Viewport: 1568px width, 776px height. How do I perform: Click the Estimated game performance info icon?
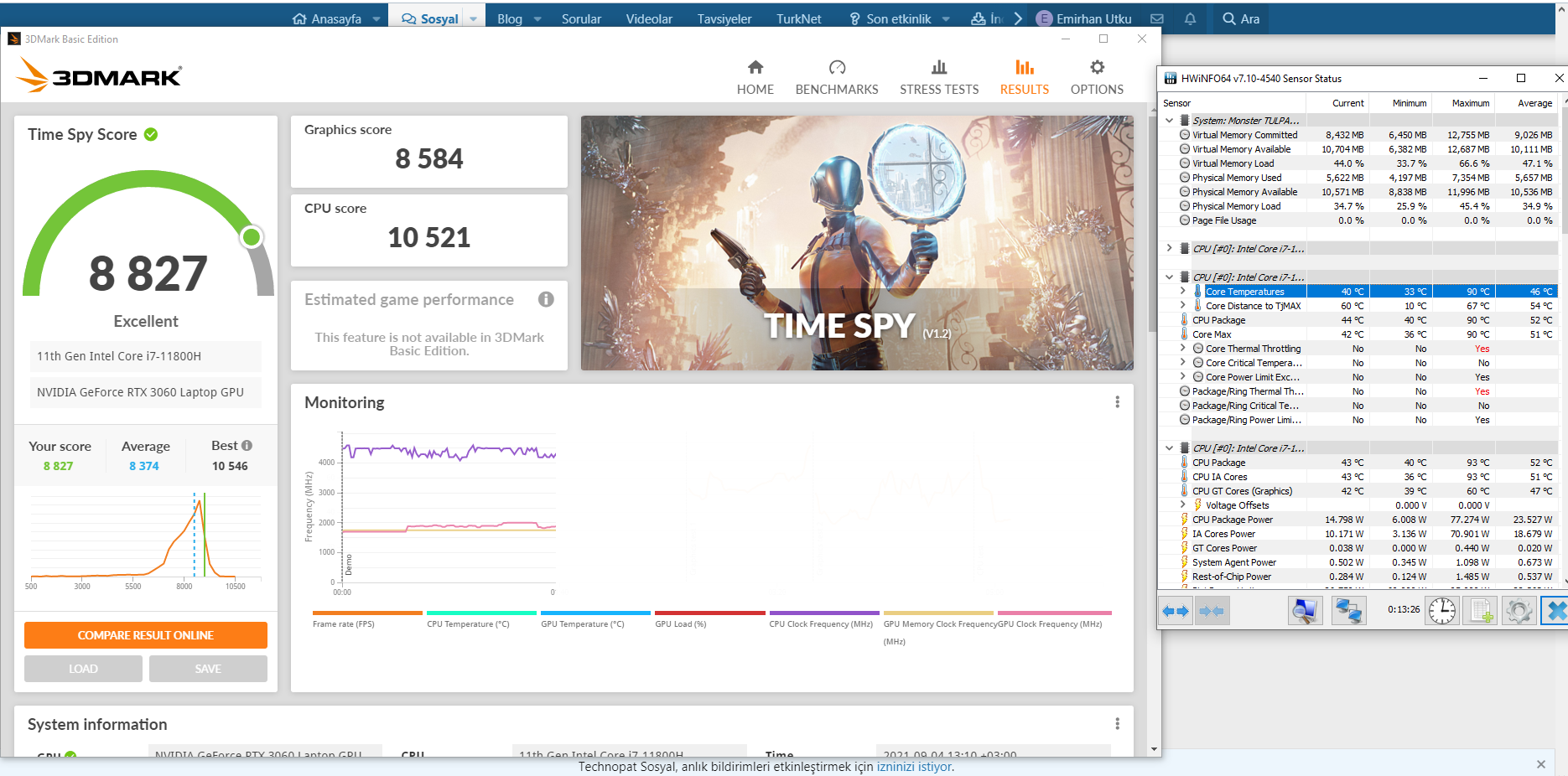tap(546, 299)
